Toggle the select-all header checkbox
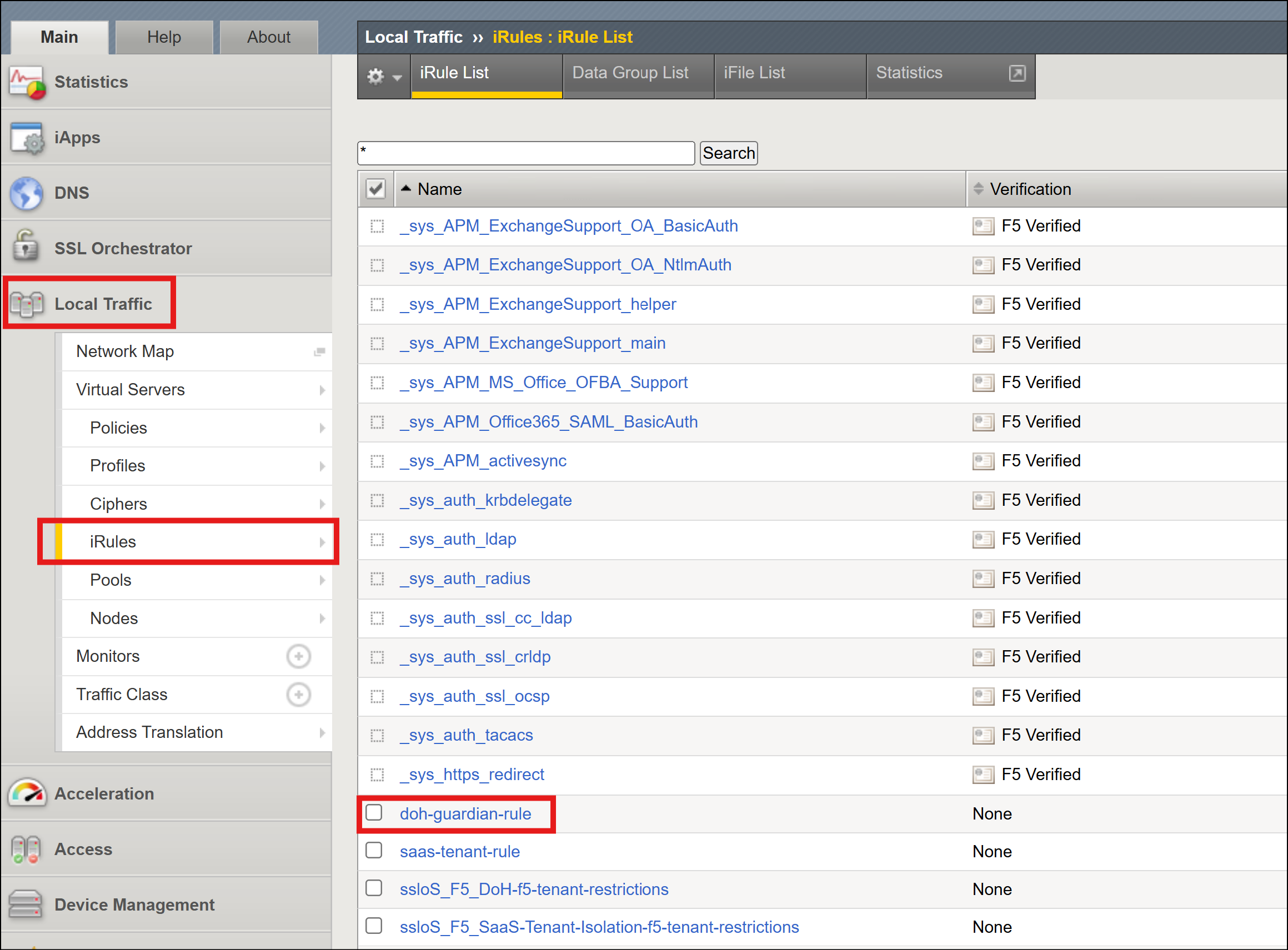 (x=375, y=189)
